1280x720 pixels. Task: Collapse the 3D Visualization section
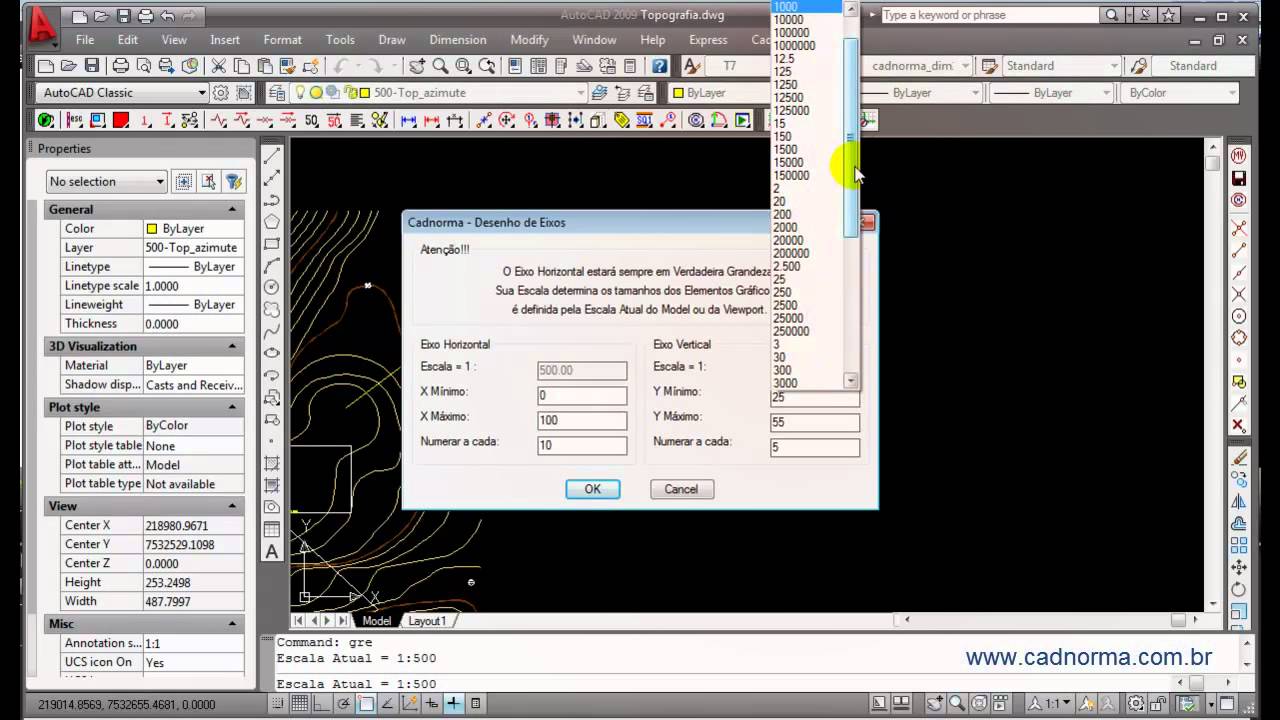tap(232, 346)
